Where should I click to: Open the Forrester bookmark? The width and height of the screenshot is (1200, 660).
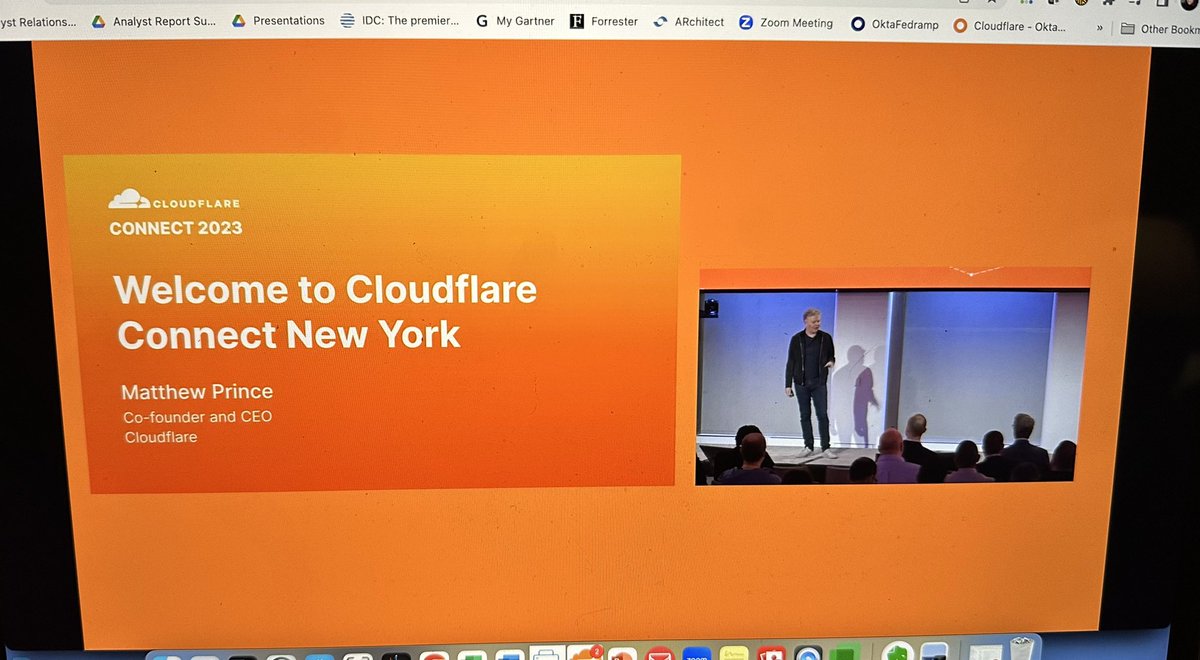click(604, 21)
